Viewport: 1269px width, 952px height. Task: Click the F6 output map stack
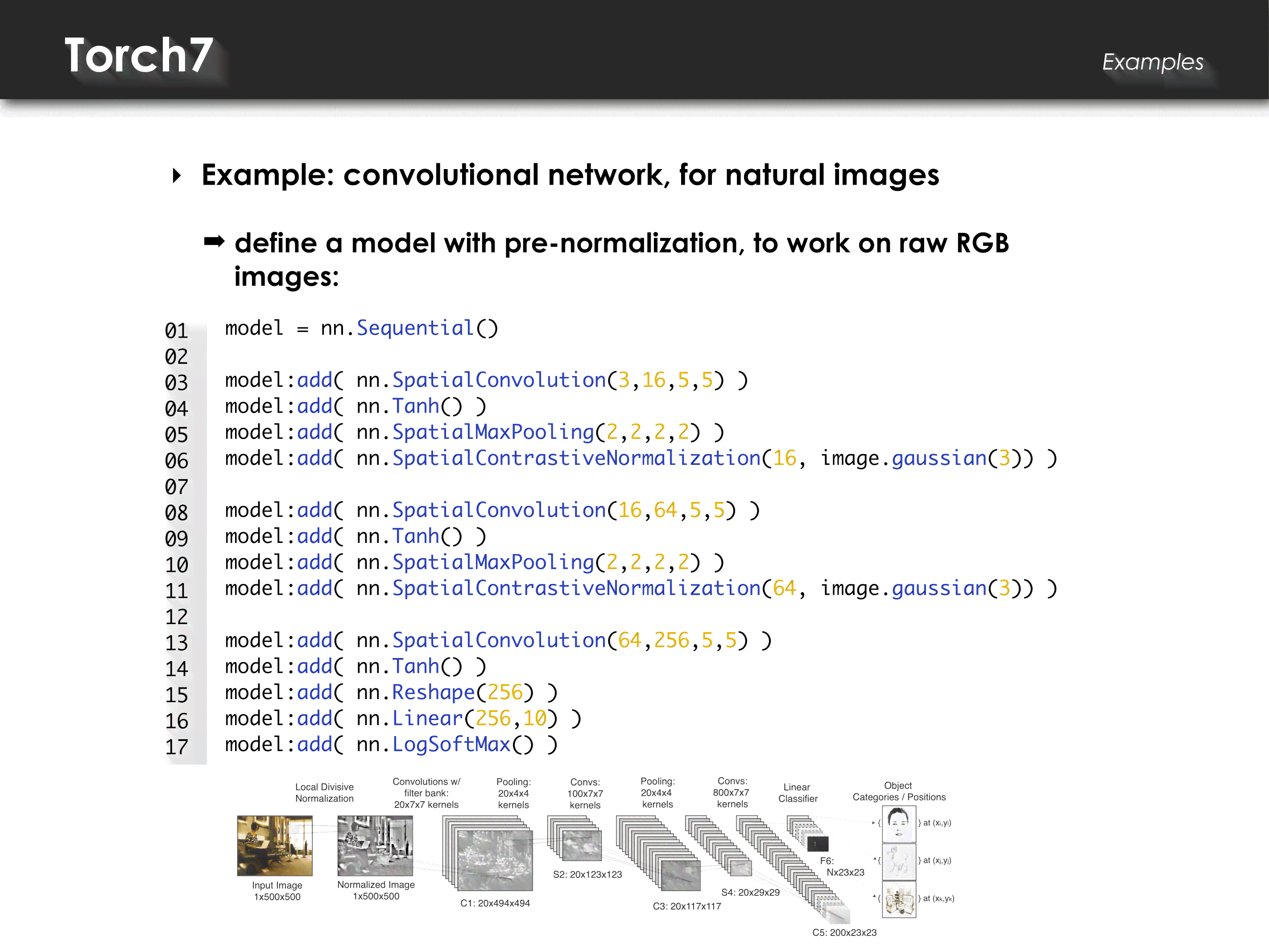808,834
